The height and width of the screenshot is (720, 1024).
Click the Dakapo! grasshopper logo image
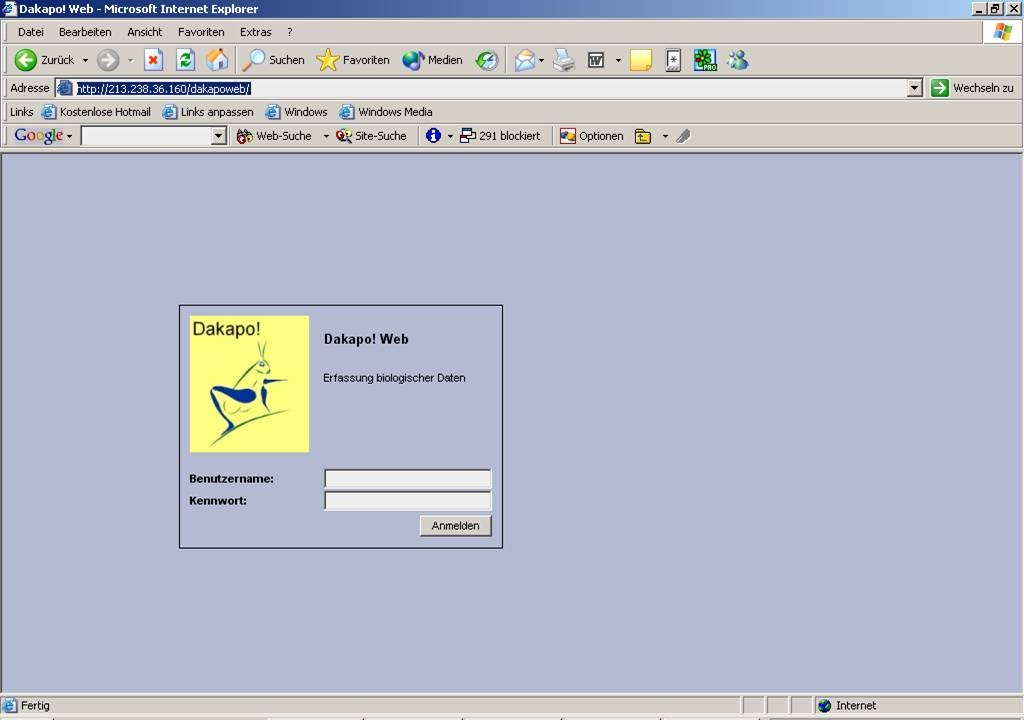[249, 384]
